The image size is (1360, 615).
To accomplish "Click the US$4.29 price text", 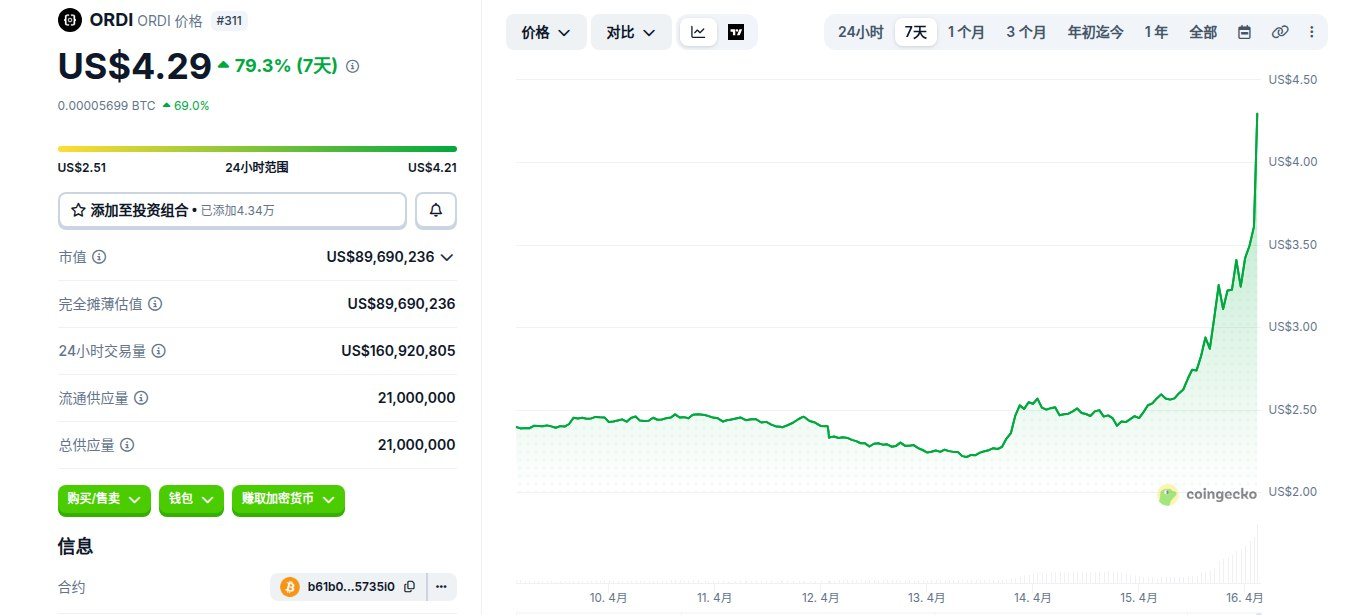I will click(x=134, y=65).
